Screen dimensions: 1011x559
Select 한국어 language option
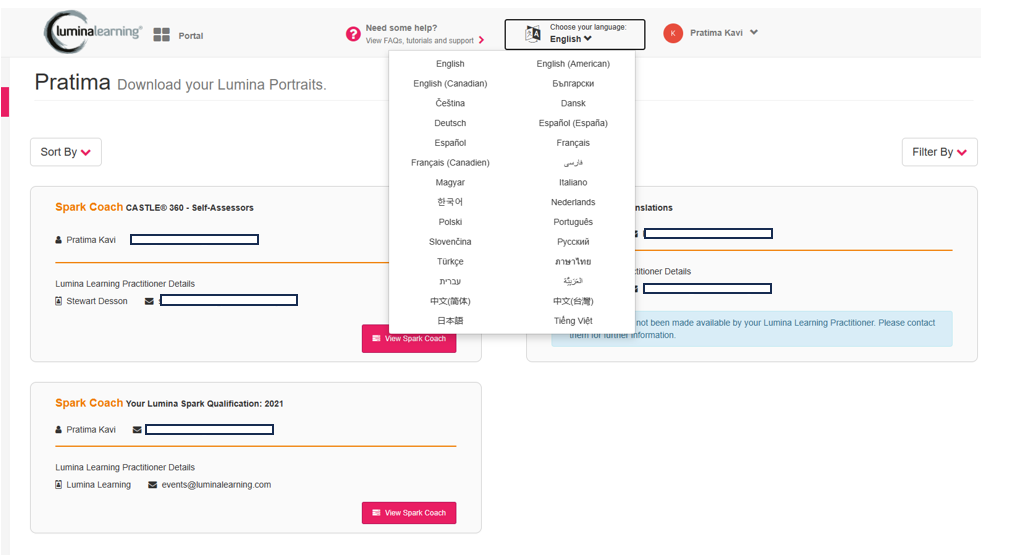pyautogui.click(x=450, y=202)
